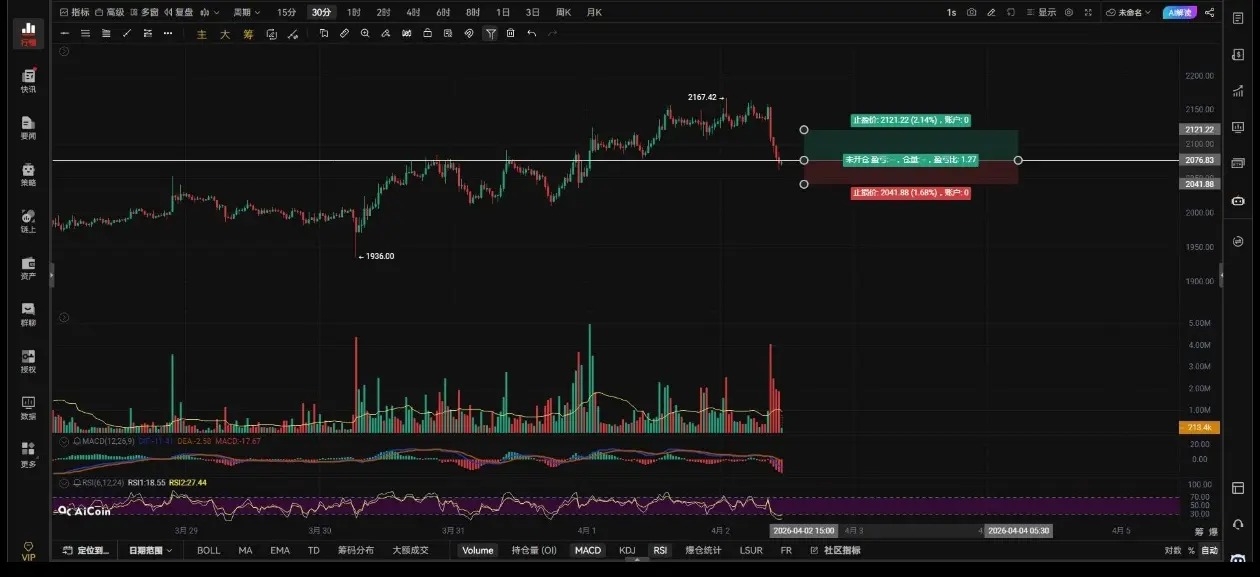Open the 多窗 multi-window option
The width and height of the screenshot is (1260, 577).
tap(144, 12)
